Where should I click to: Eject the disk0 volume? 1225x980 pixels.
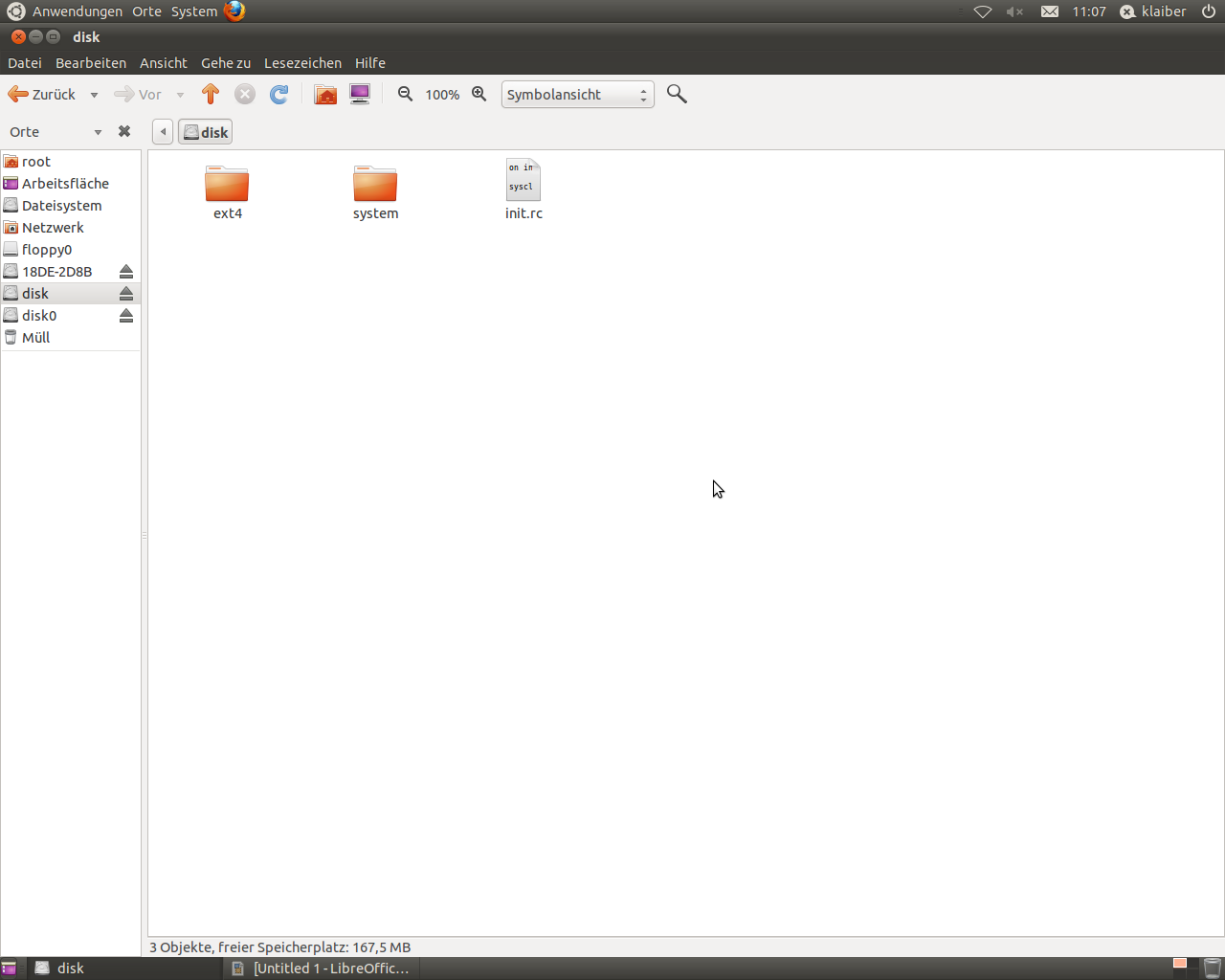pyautogui.click(x=126, y=316)
